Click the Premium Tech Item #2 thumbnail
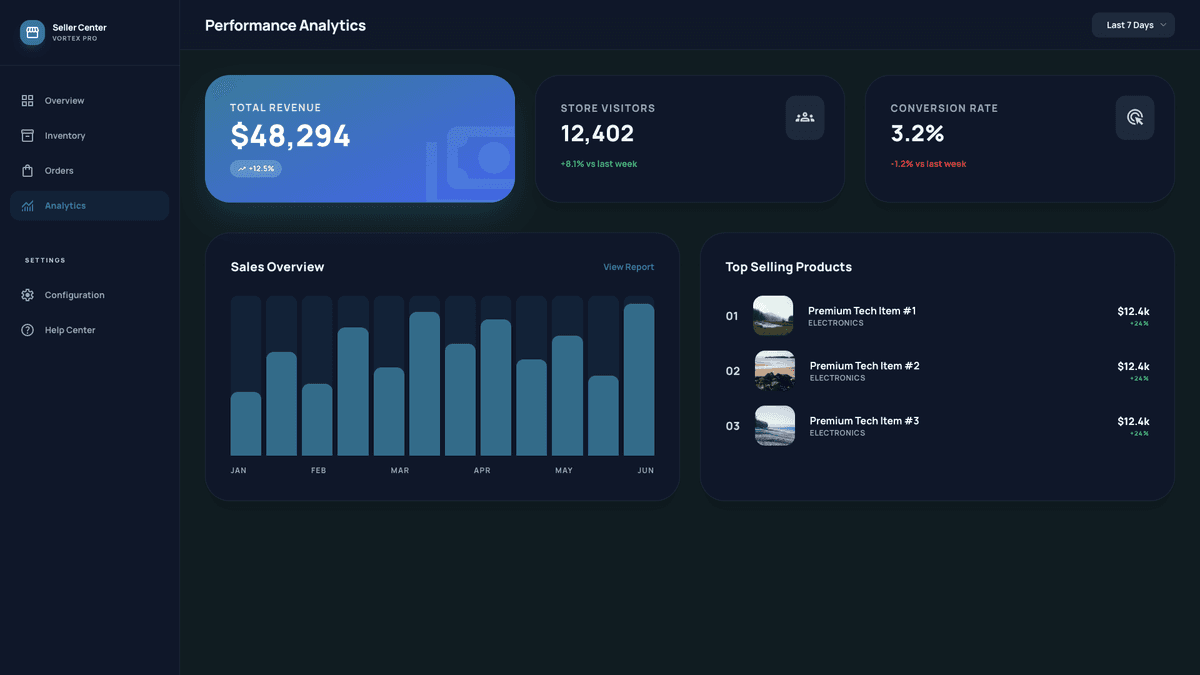 click(x=774, y=370)
